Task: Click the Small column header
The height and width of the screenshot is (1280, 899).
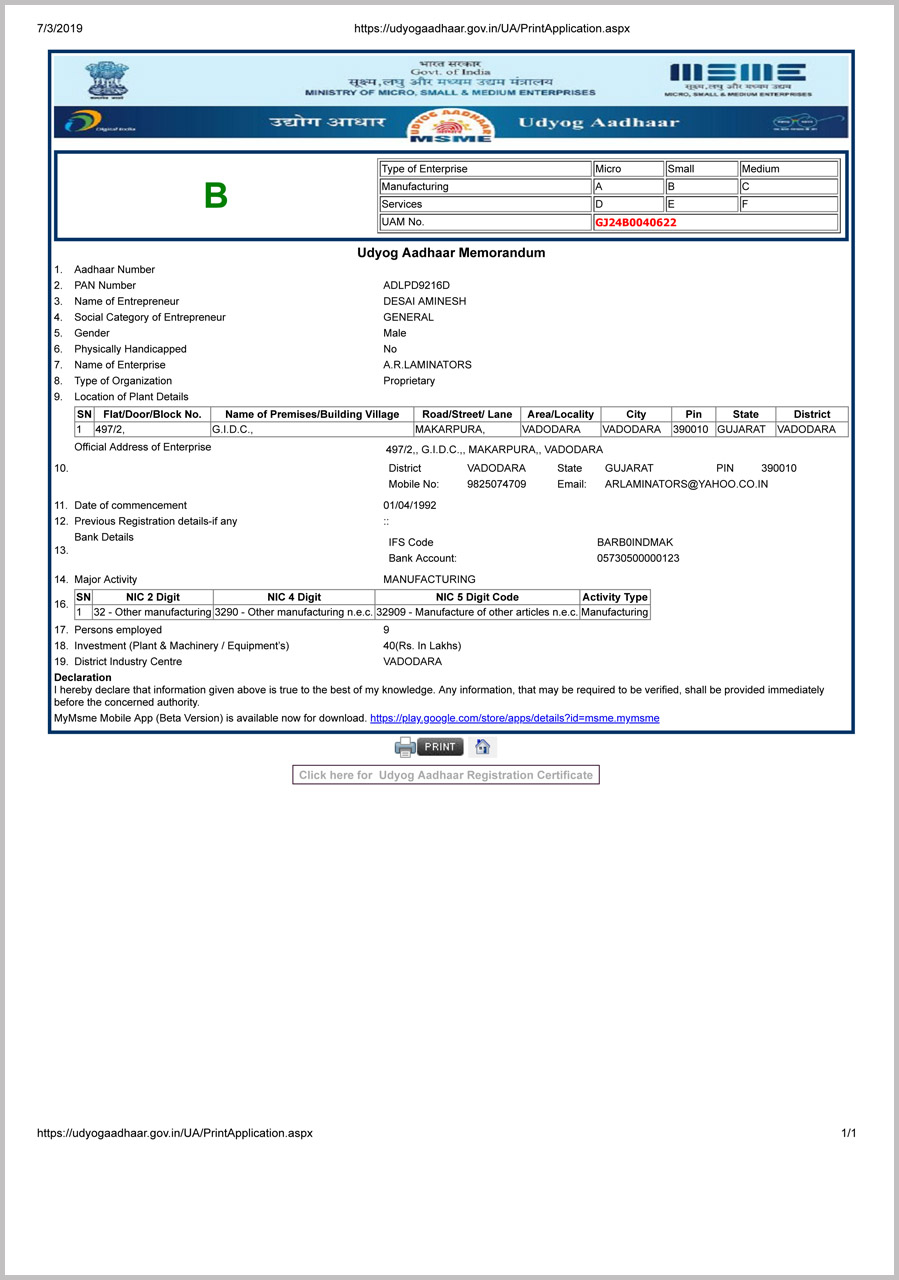Action: tap(701, 169)
